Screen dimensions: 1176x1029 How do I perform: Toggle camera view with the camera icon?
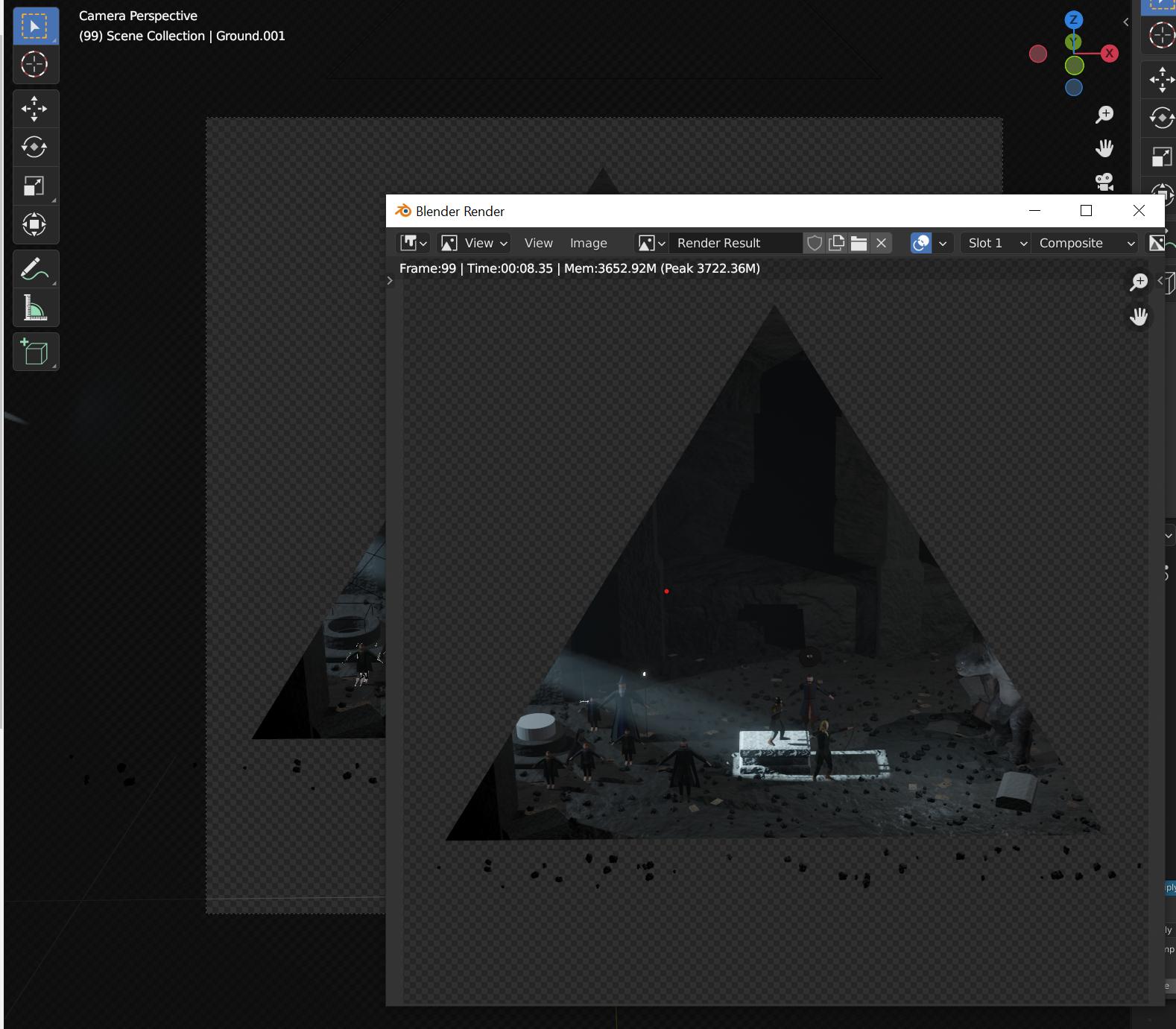point(1104,181)
